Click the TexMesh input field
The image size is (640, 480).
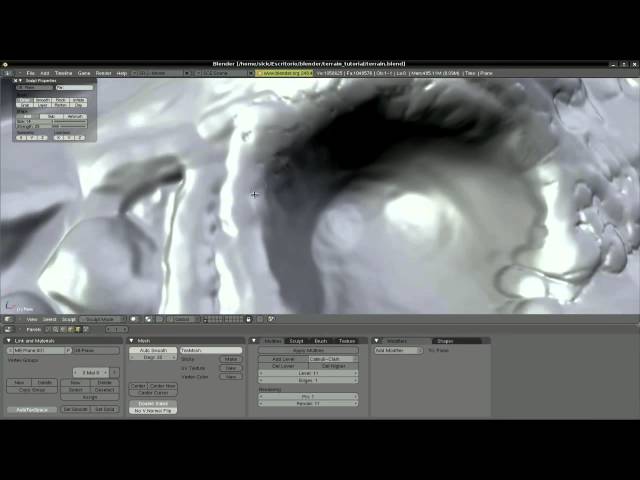(x=211, y=350)
